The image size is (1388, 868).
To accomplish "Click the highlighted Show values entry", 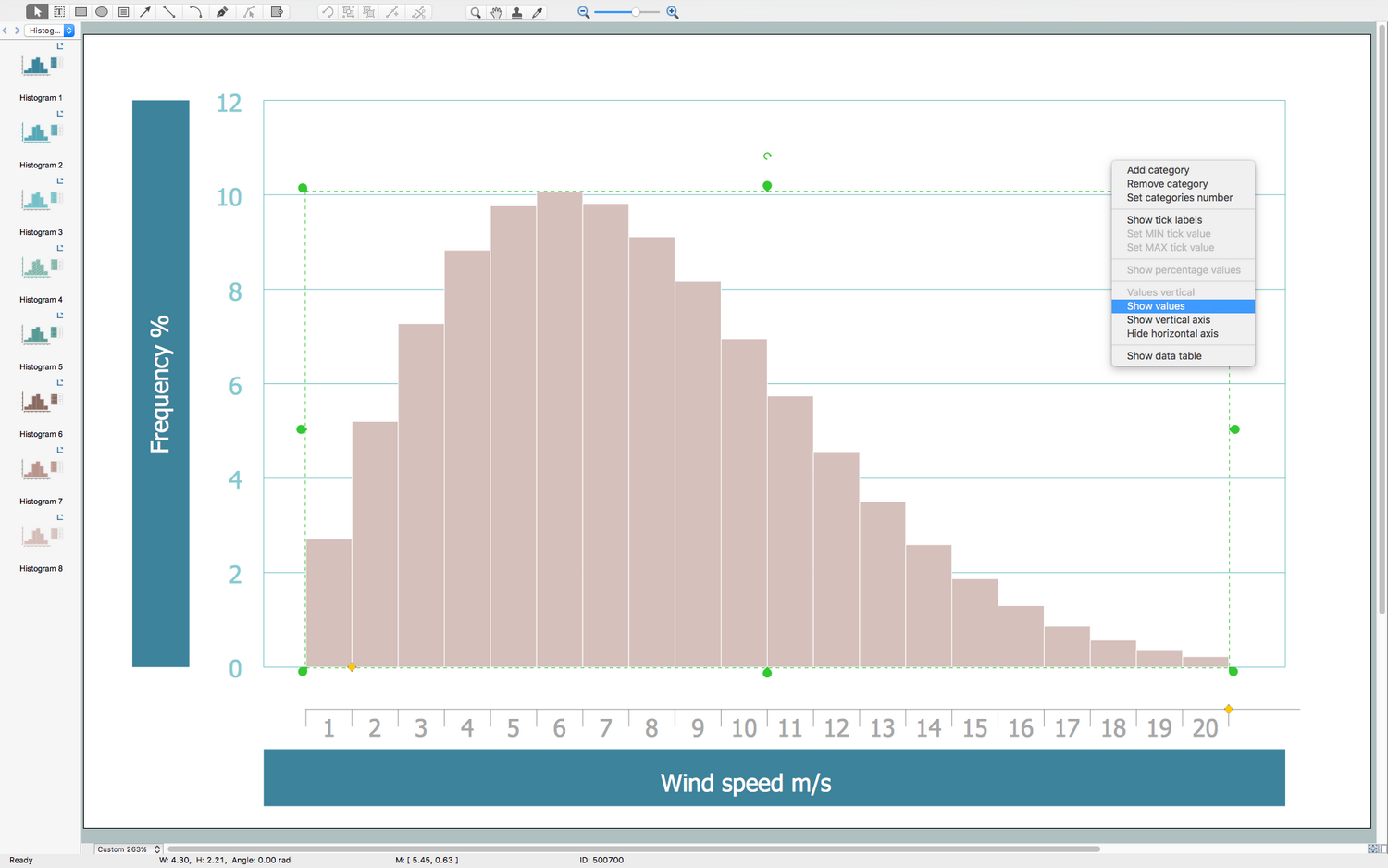I will tap(1183, 306).
